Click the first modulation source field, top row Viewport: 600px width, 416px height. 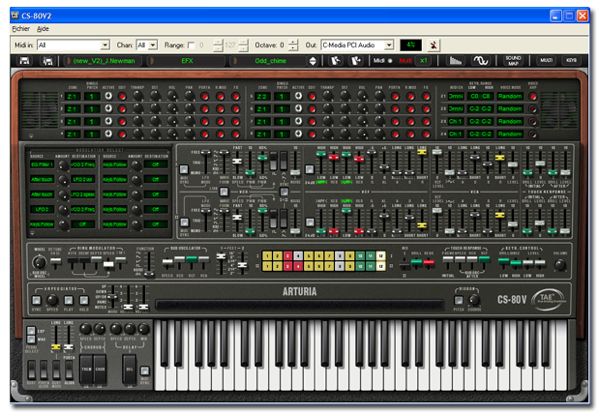[x=42, y=165]
